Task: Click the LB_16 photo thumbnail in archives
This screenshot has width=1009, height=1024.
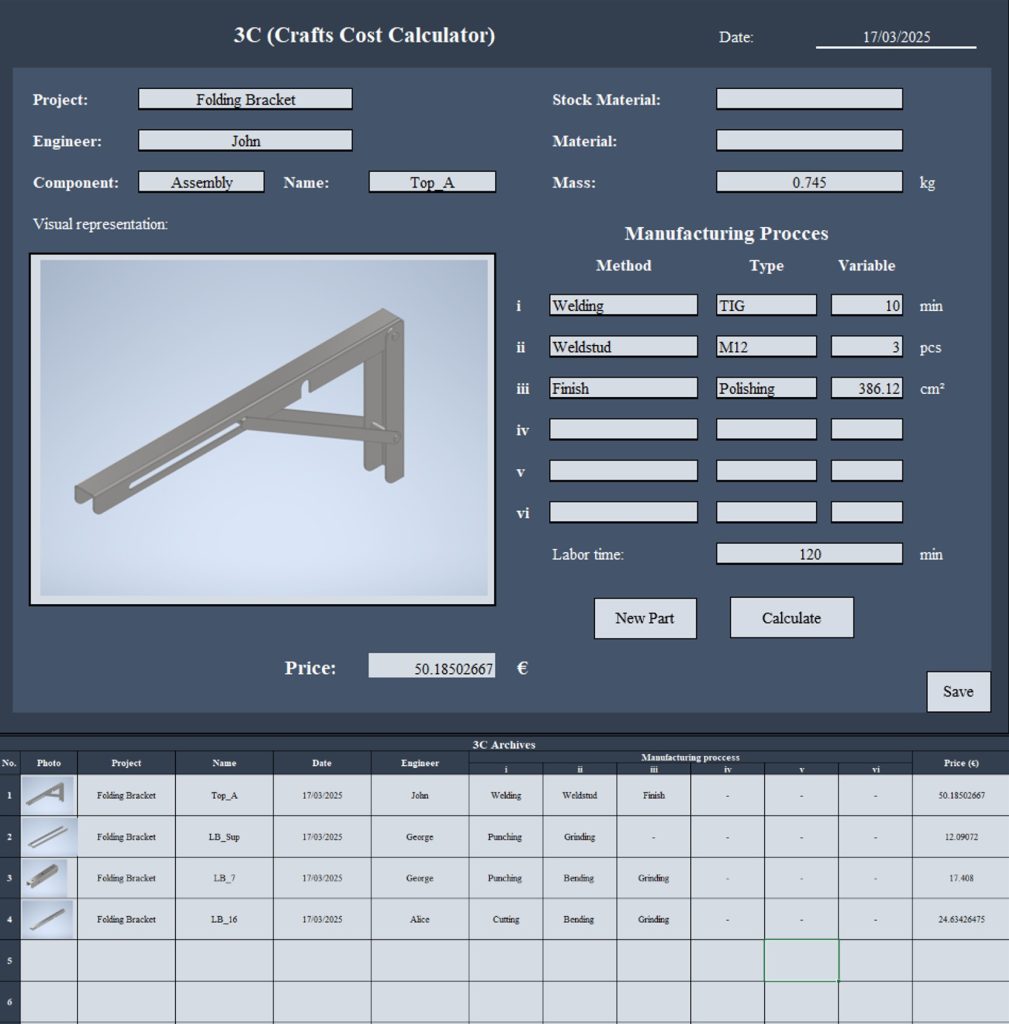Action: [x=48, y=919]
